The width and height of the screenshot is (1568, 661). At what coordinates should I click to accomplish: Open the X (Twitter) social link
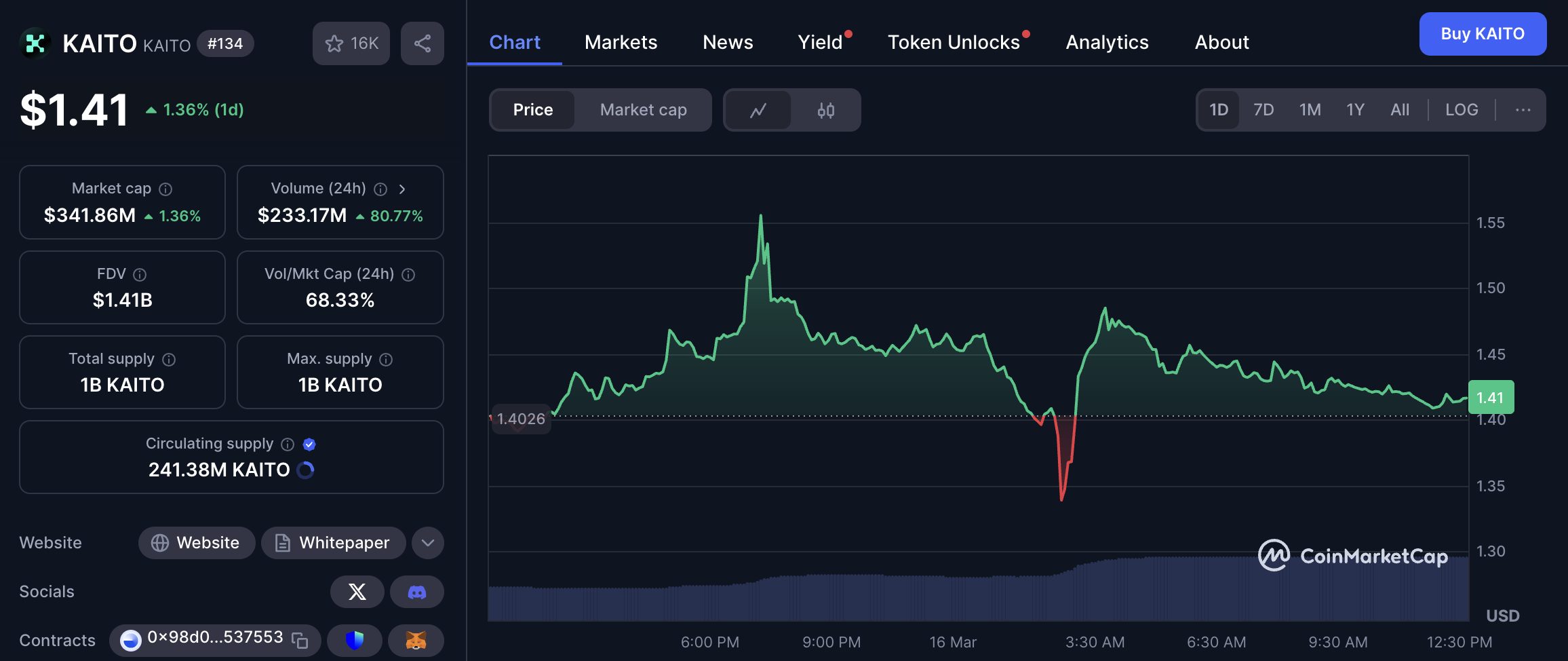[x=357, y=592]
